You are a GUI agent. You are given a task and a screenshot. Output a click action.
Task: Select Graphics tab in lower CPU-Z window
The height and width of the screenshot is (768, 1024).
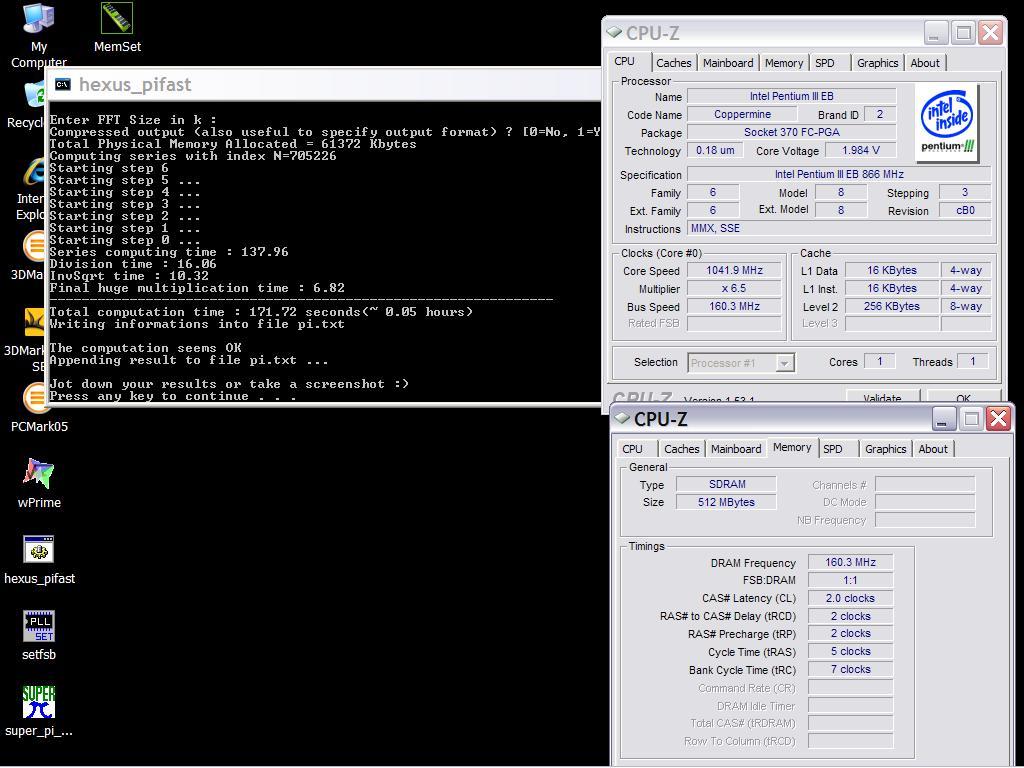[x=886, y=449]
